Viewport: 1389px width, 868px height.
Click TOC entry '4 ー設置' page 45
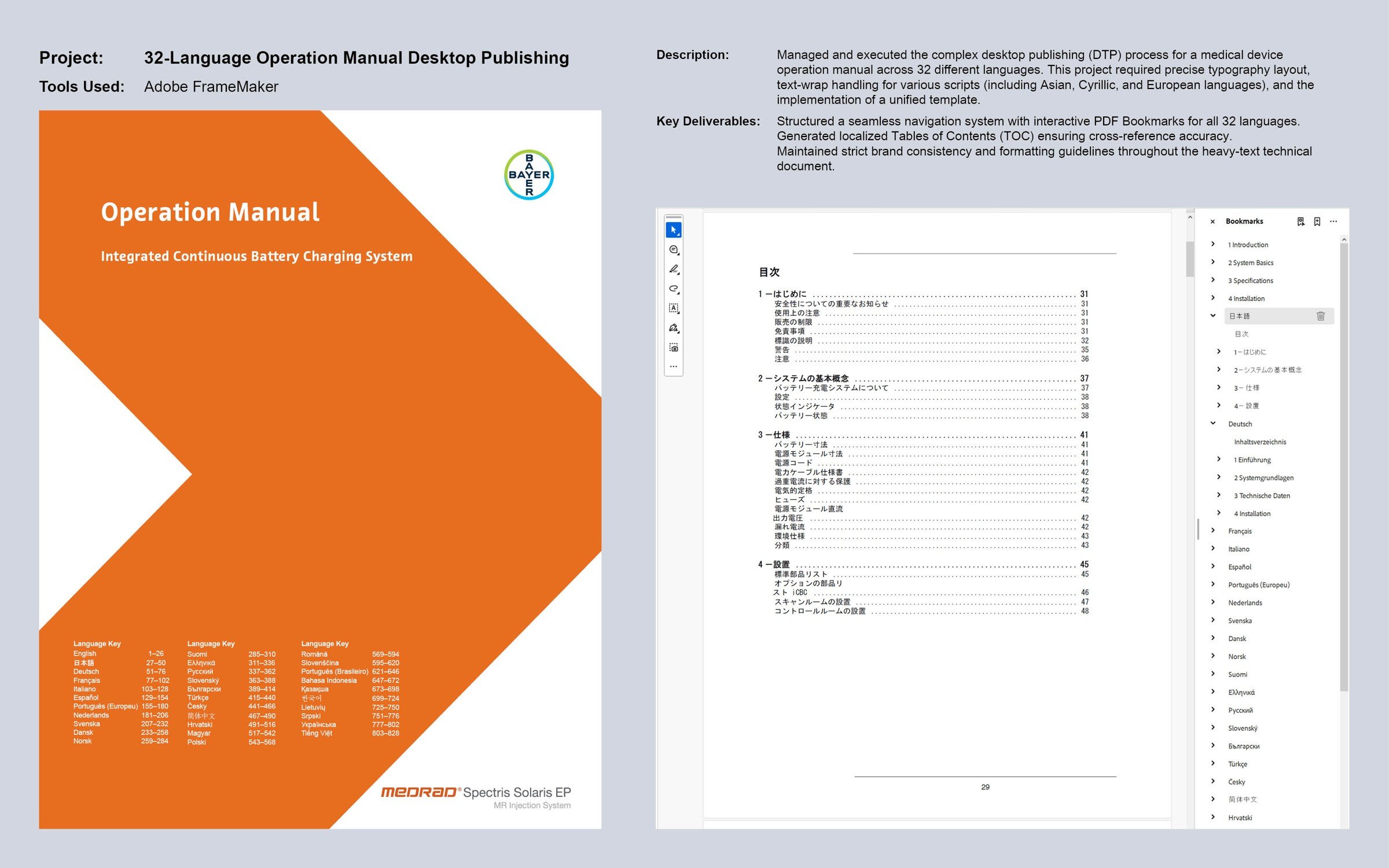point(923,564)
